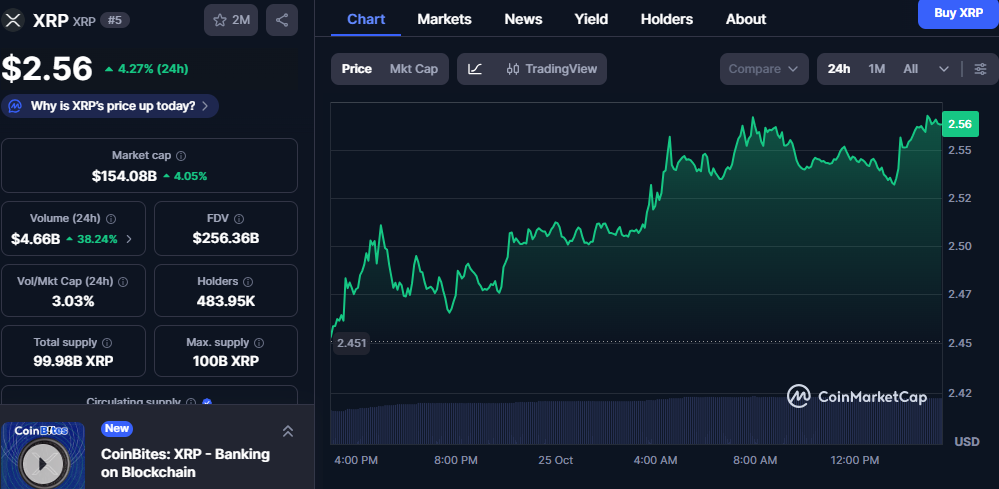
Task: Switch to the Markets tab
Action: click(444, 19)
